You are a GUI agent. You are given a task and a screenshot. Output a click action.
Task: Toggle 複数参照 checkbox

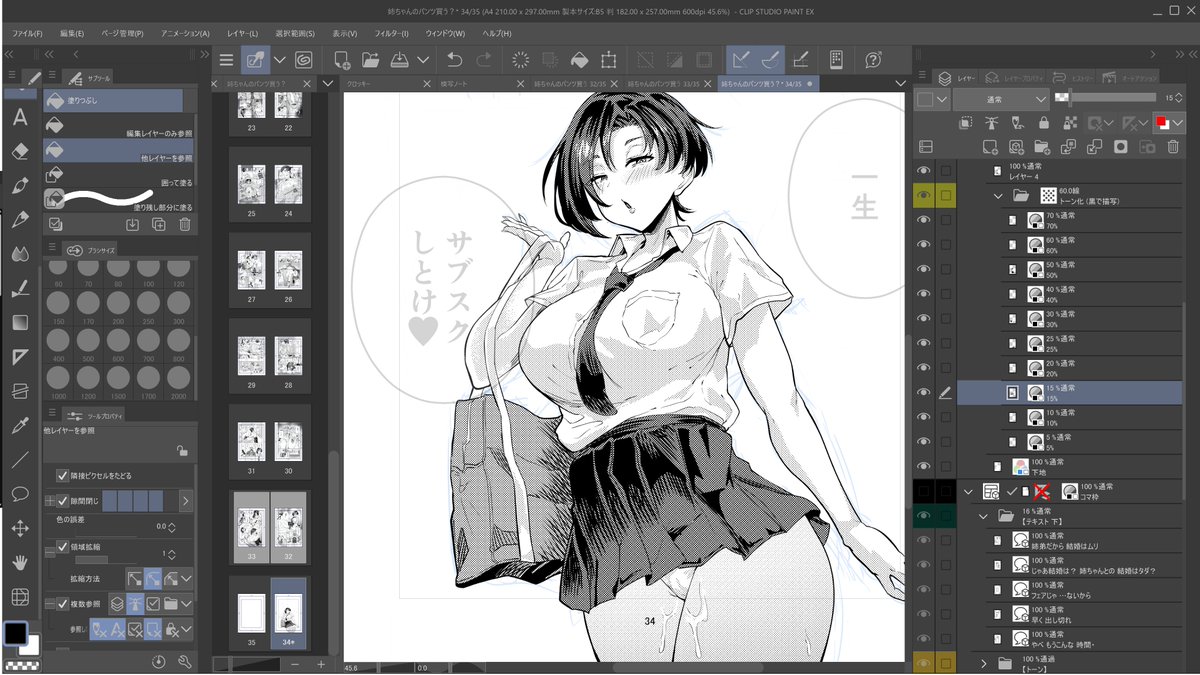(63, 603)
